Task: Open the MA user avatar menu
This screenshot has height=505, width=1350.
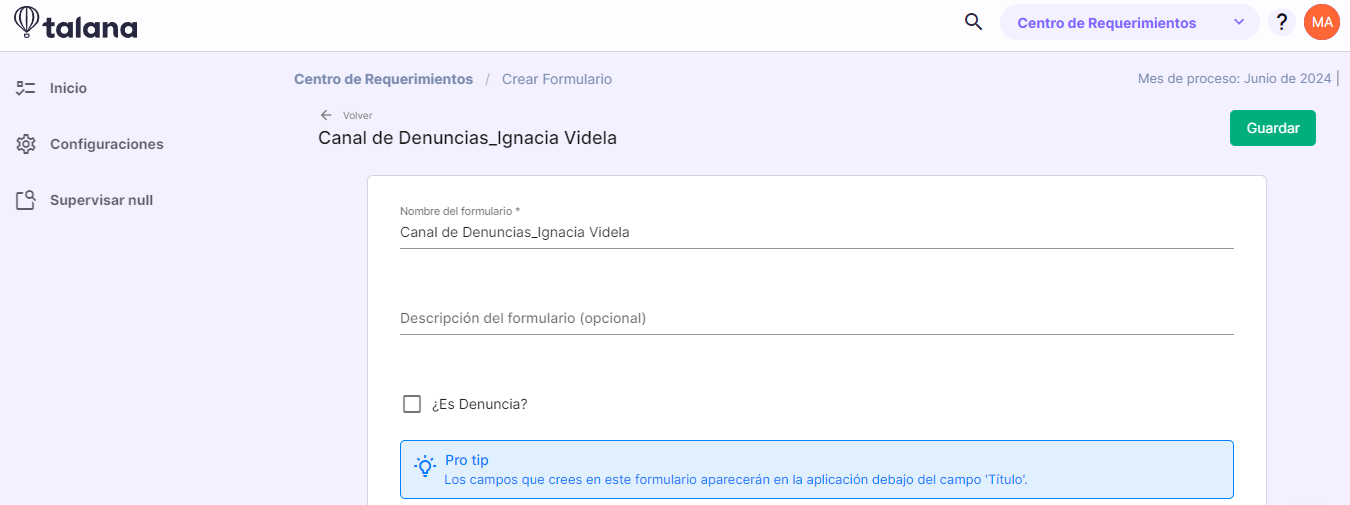Action: coord(1322,22)
